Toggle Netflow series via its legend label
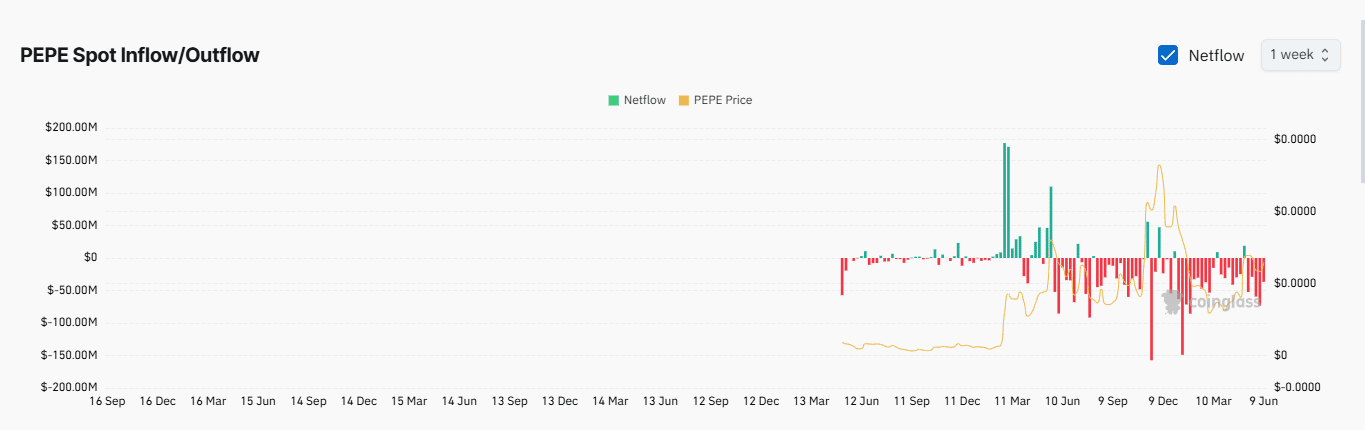The width and height of the screenshot is (1365, 430). click(x=644, y=100)
